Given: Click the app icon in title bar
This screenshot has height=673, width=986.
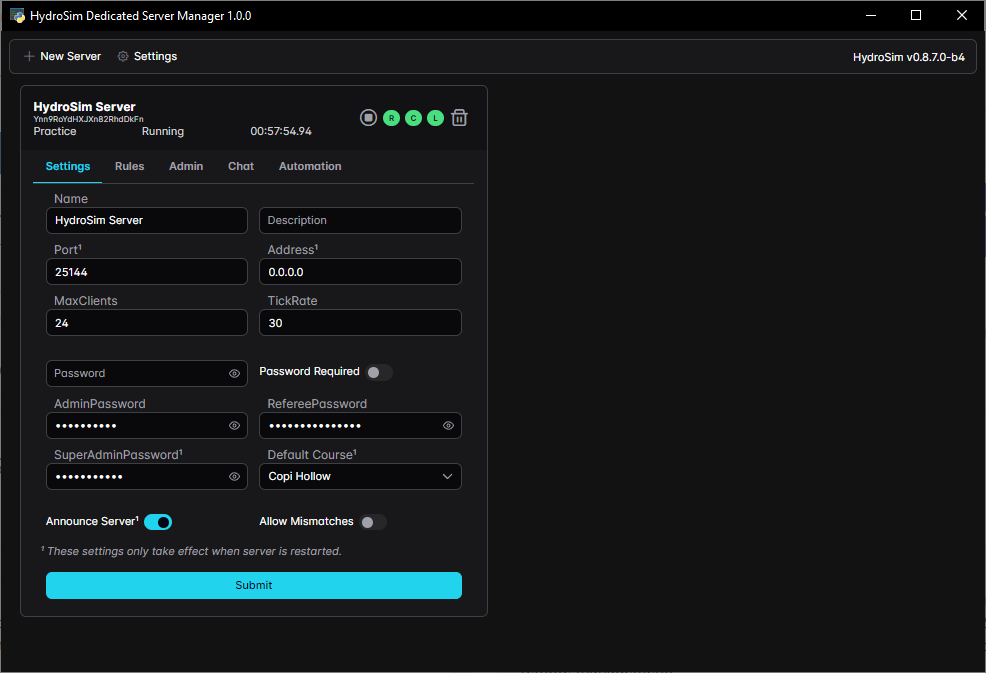Looking at the screenshot, I should tap(17, 15).
